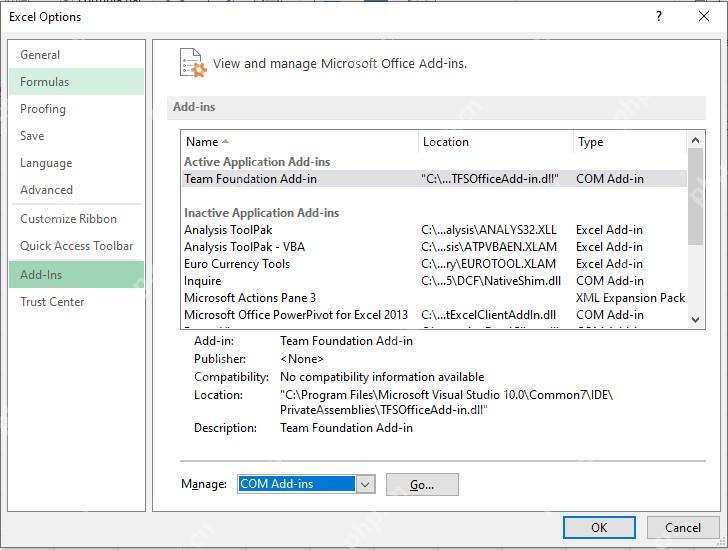
Task: Click the Location column header
Action: (496, 142)
